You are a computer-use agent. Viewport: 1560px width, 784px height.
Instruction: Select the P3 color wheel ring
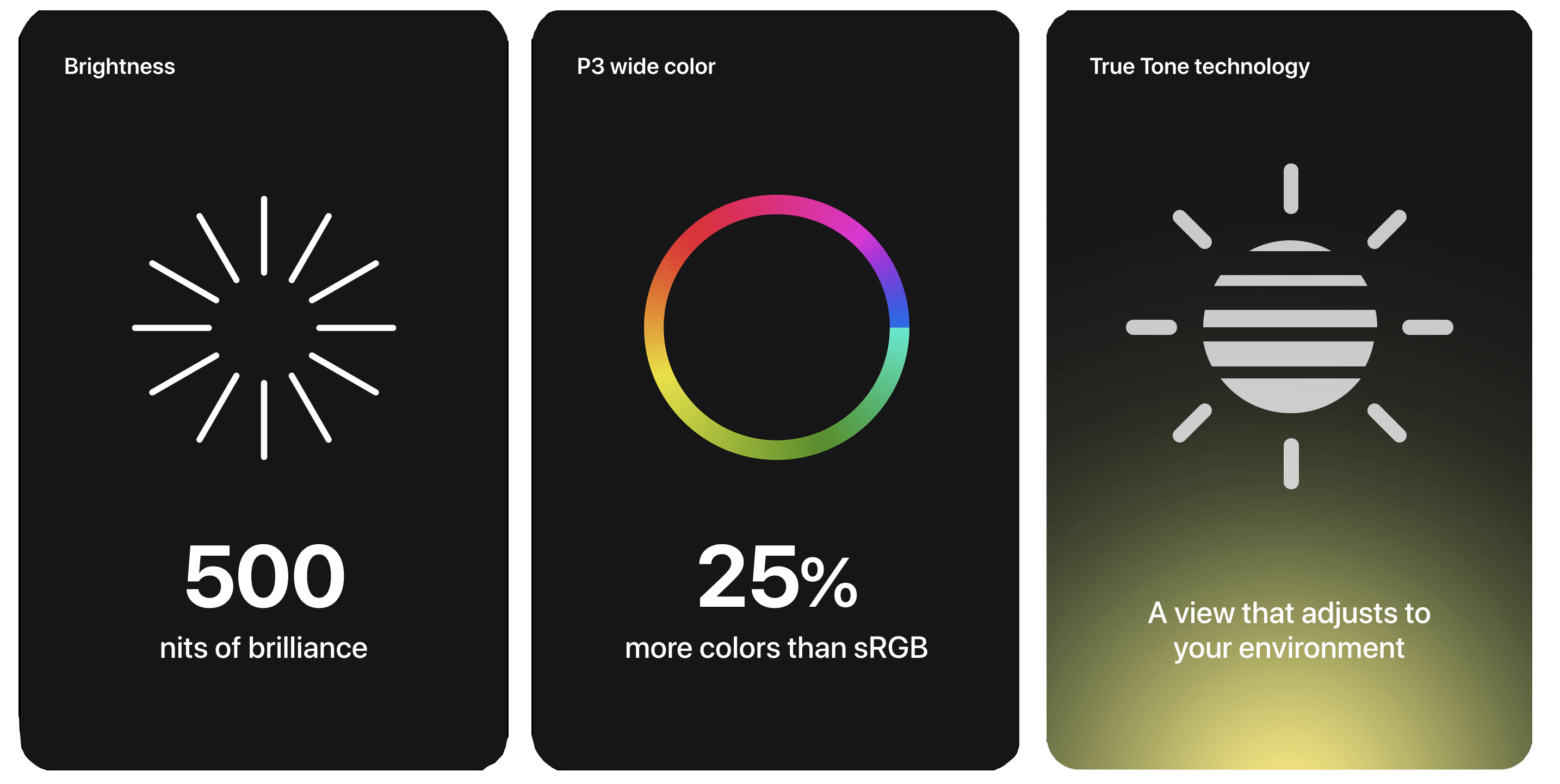click(x=776, y=327)
